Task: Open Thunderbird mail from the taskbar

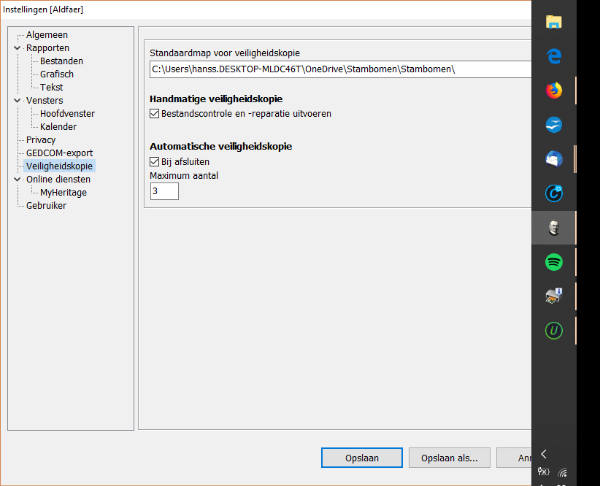Action: tap(554, 125)
